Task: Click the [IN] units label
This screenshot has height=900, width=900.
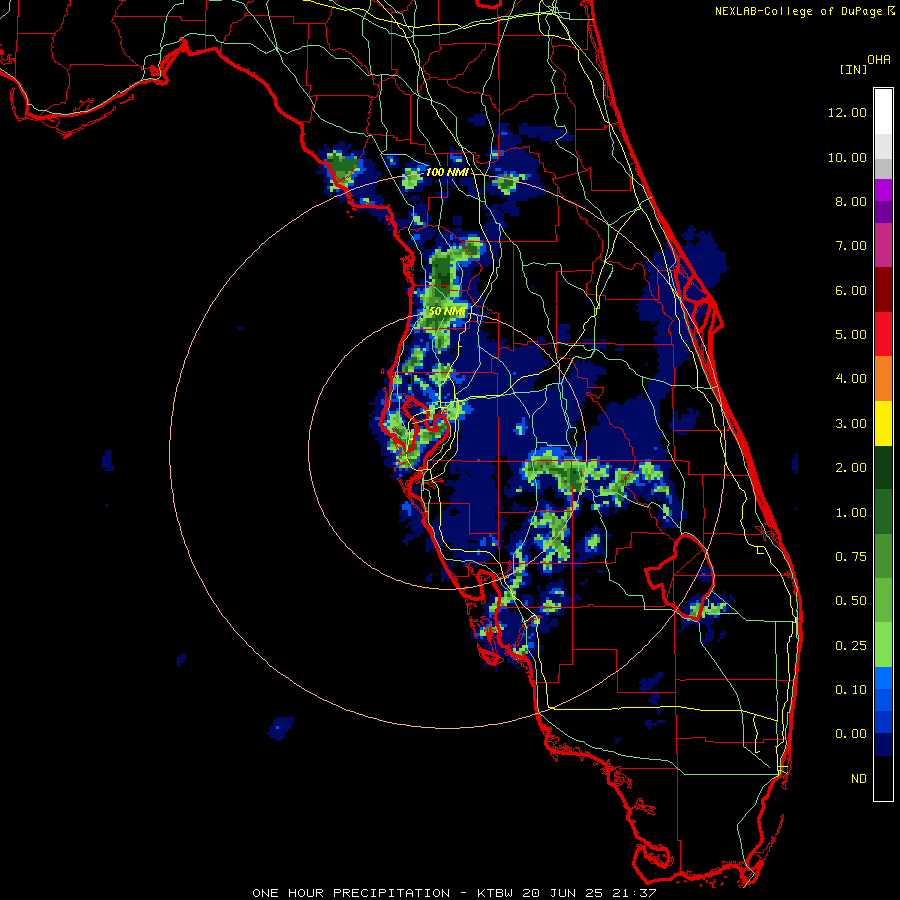Action: [x=854, y=69]
